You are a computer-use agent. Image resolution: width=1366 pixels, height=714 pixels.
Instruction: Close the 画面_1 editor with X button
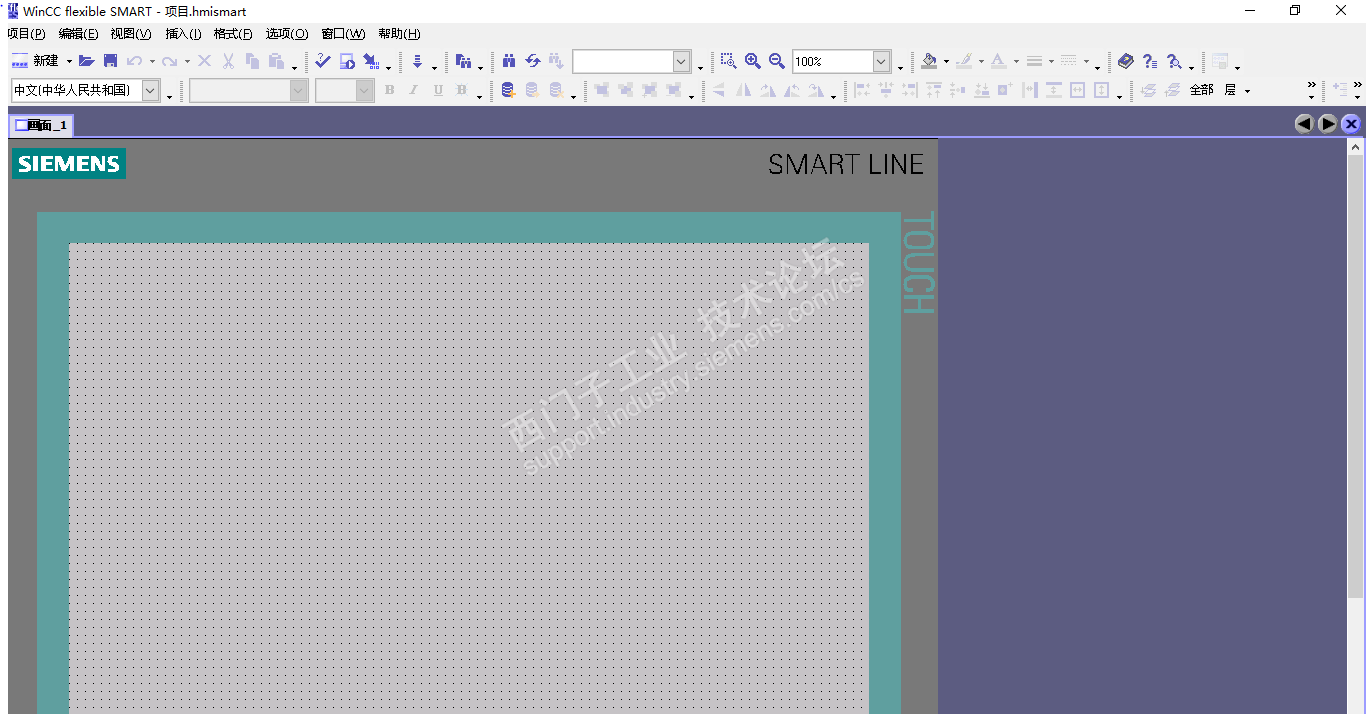pos(1351,124)
